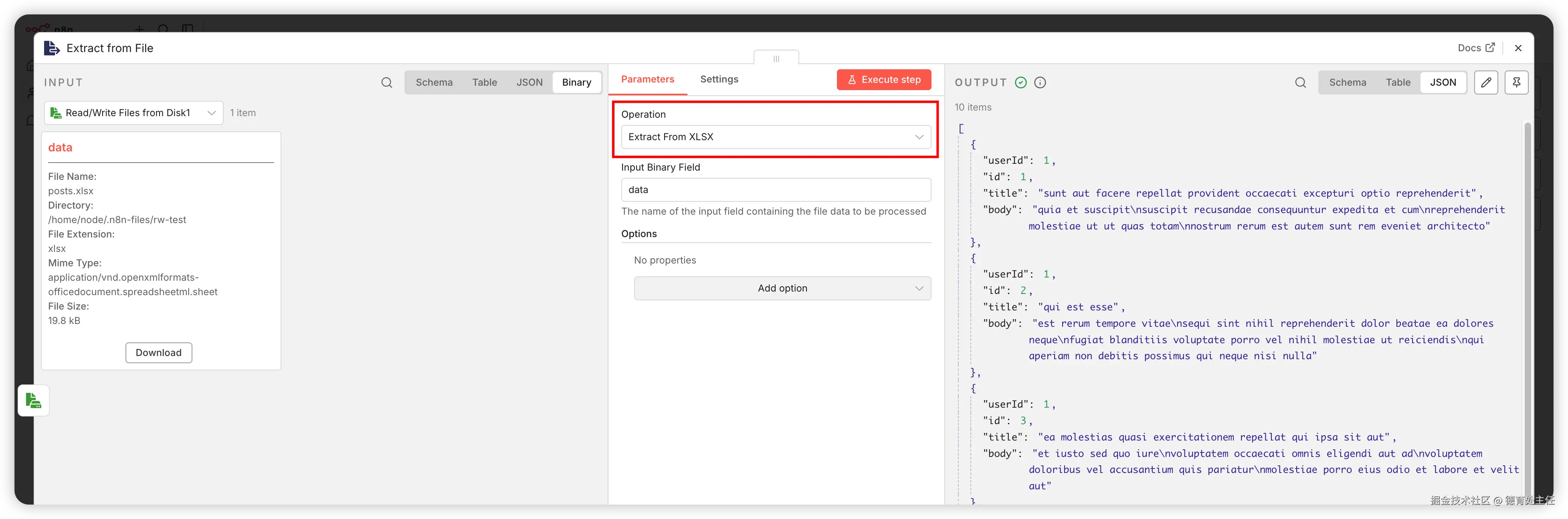Click the input panel search icon

coord(386,82)
